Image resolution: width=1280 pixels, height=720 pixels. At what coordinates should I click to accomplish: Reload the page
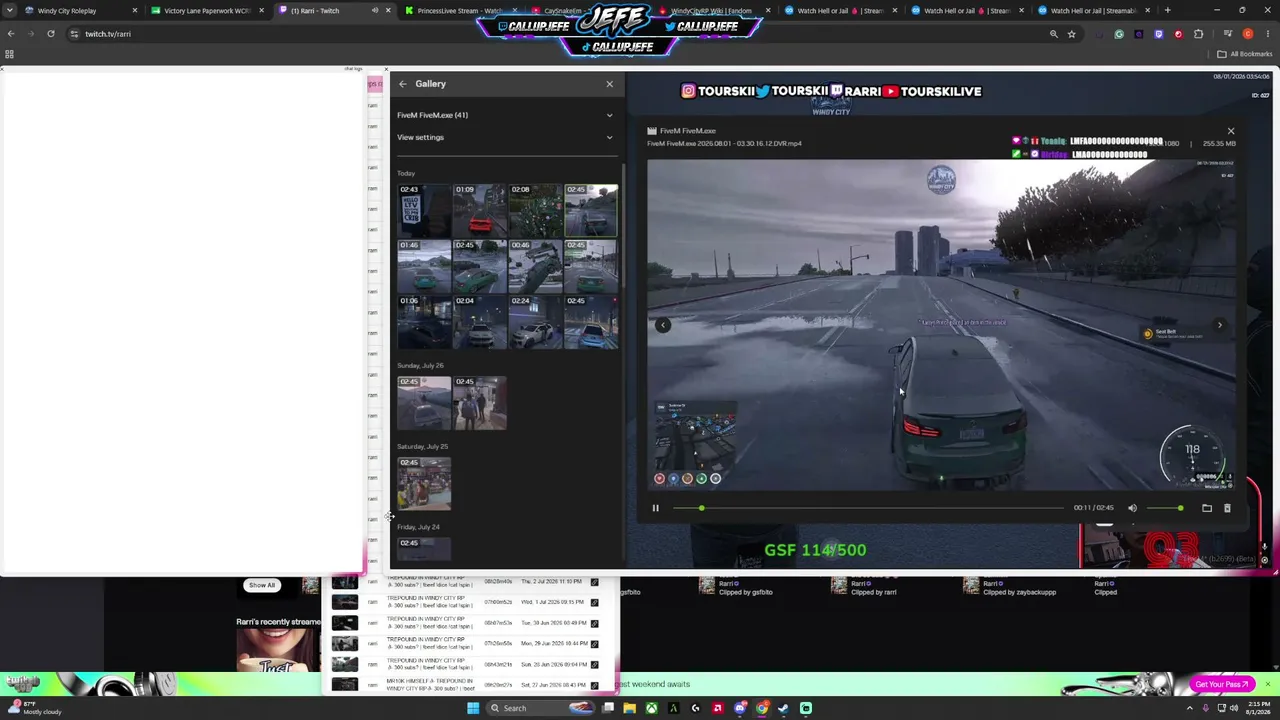[50, 34]
